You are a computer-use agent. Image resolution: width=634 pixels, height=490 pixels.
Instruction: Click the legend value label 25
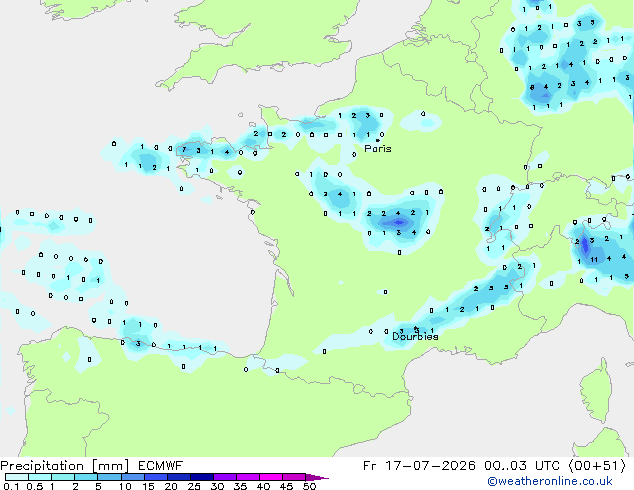[x=194, y=486]
